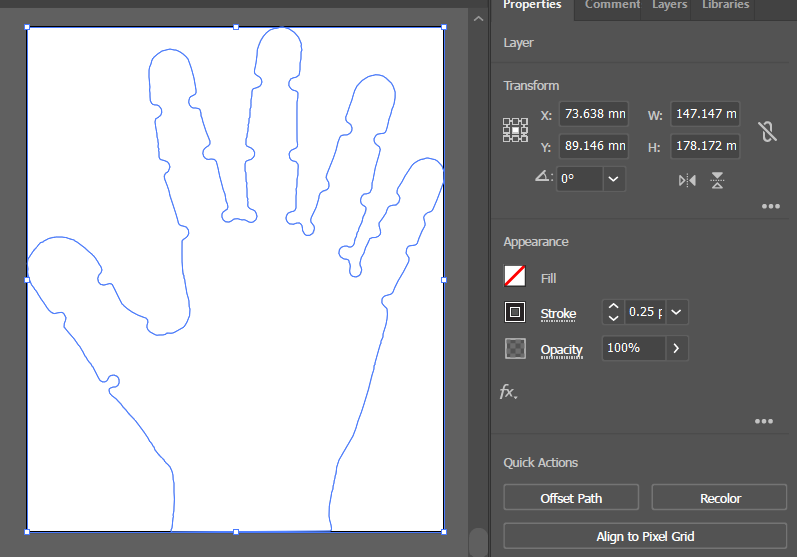797x557 pixels.
Task: Open the Libraries tab
Action: point(725,5)
